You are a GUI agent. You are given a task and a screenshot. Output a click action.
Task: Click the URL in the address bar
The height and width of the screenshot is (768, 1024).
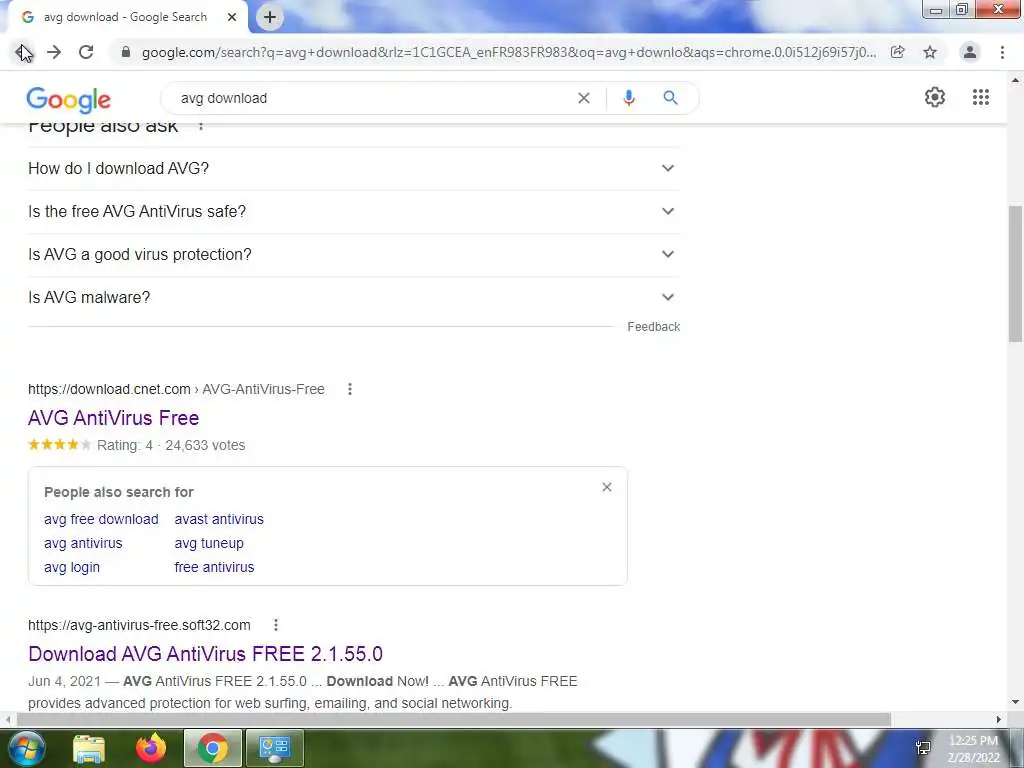click(x=509, y=52)
